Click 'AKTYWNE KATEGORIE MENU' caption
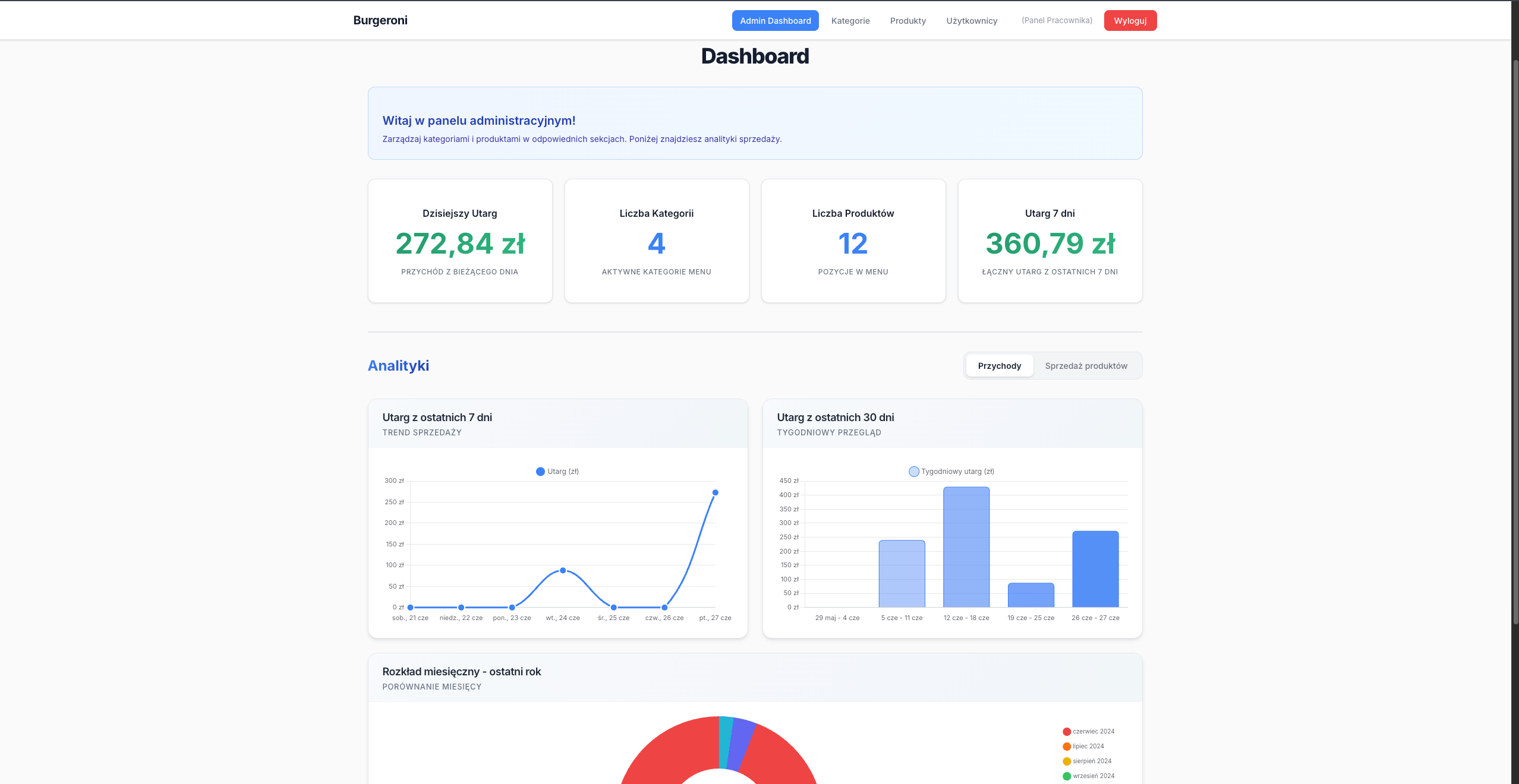 tap(657, 272)
